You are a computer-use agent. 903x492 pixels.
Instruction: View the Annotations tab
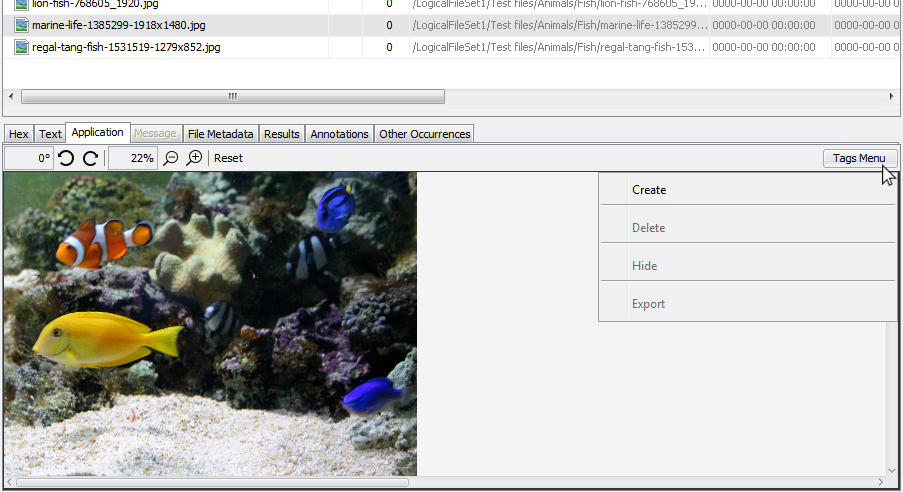pos(339,134)
